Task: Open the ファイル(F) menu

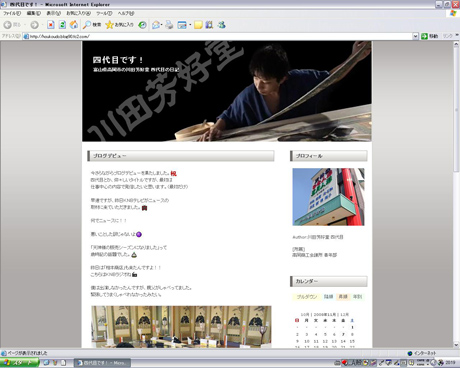Action: point(12,13)
